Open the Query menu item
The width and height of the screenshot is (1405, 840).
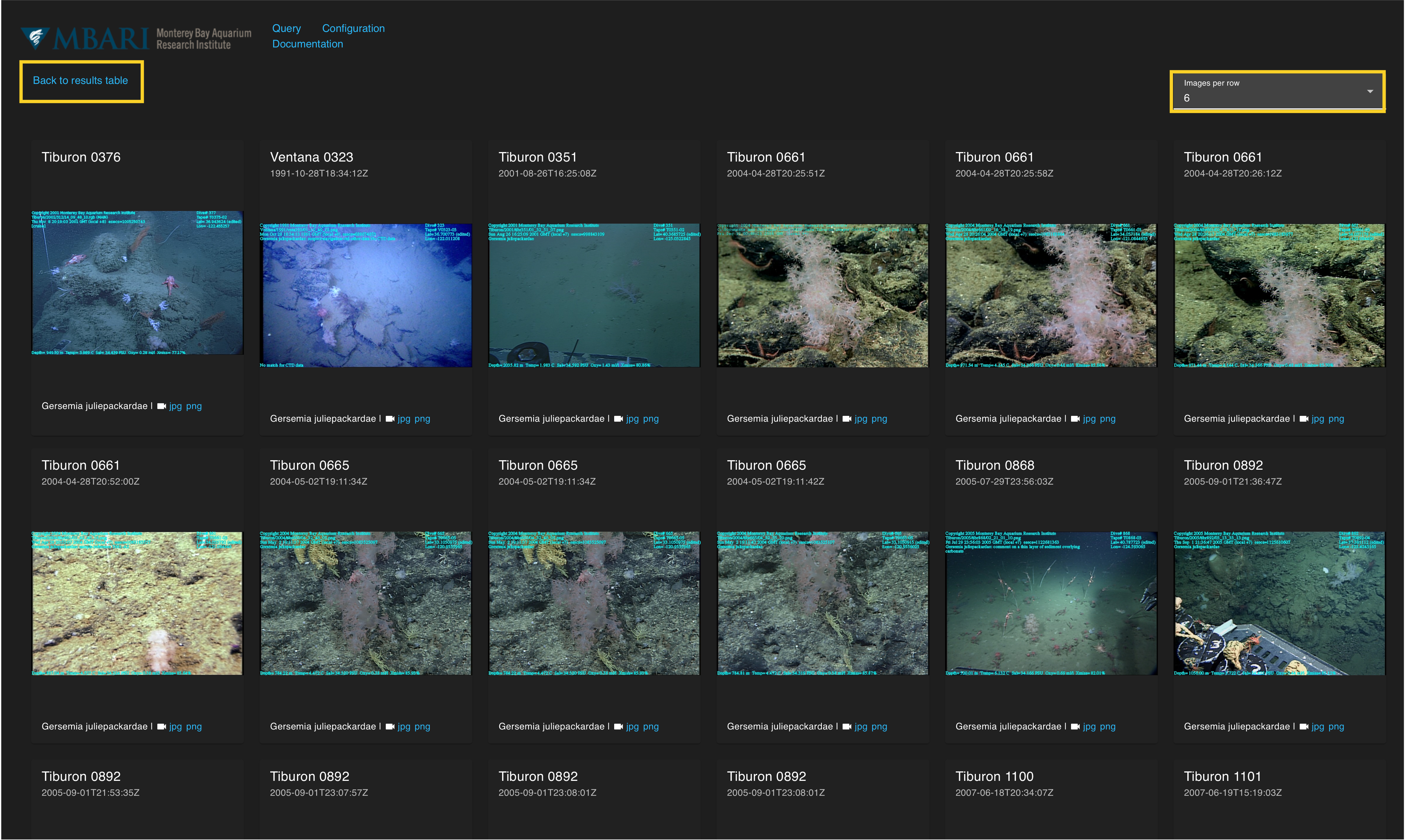(286, 28)
